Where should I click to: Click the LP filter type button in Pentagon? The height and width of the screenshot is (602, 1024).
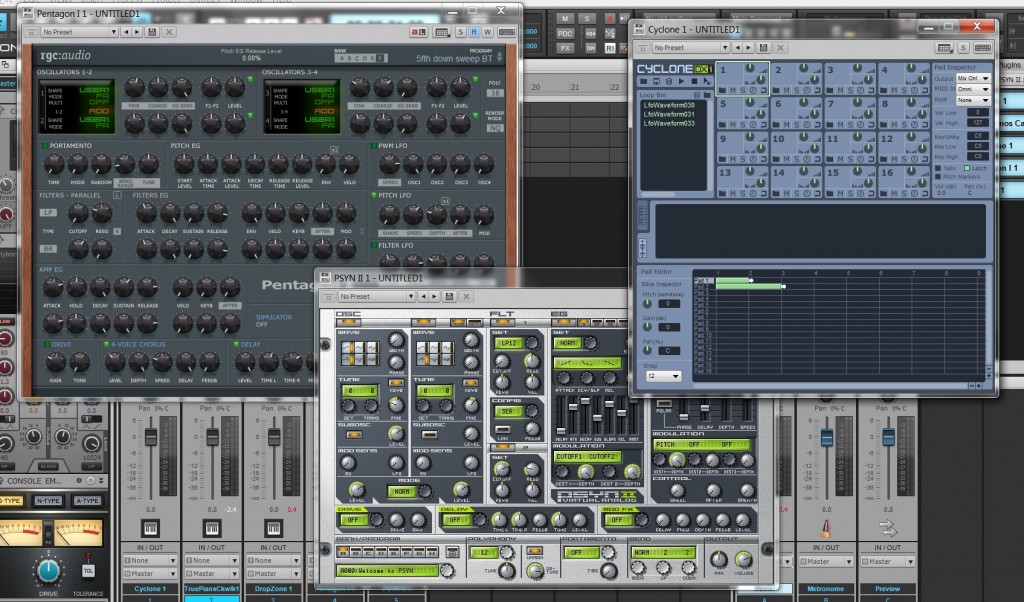coord(48,213)
